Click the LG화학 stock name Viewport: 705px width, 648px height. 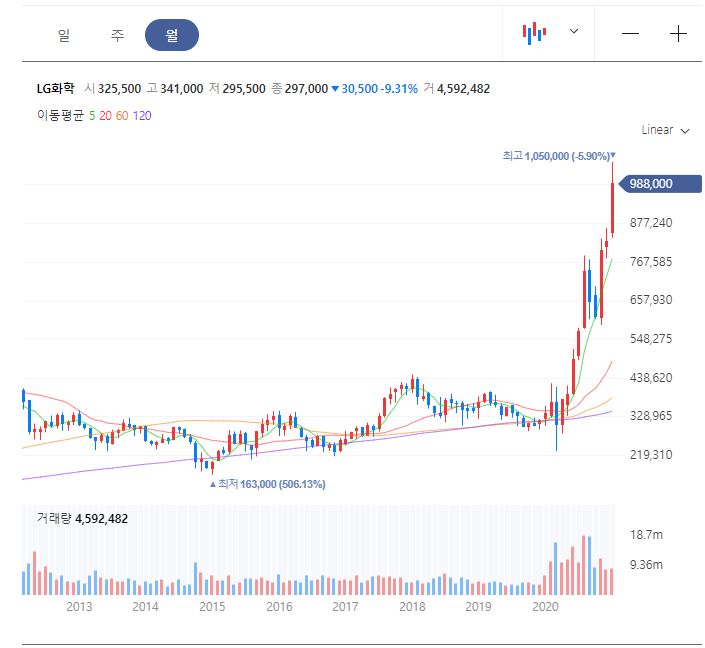click(55, 88)
